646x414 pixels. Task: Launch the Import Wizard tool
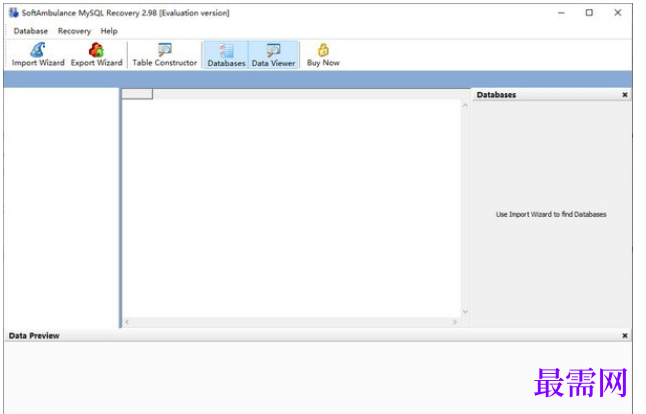[x=38, y=55]
